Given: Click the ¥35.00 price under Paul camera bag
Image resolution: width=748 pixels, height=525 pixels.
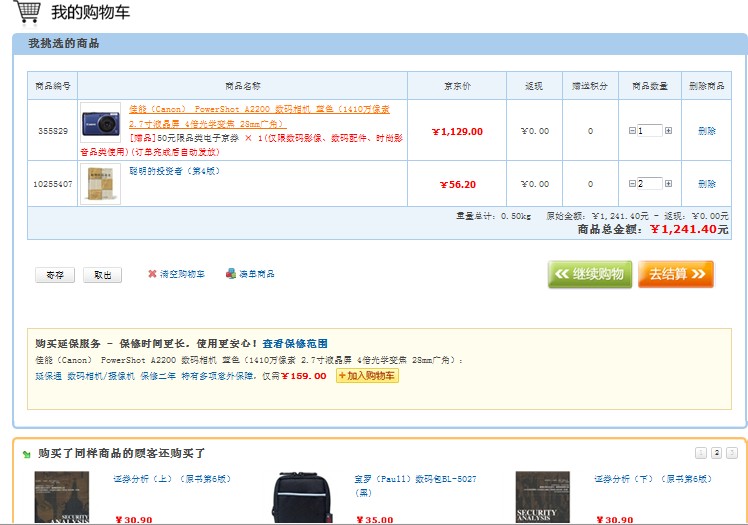Looking at the screenshot, I should (374, 520).
